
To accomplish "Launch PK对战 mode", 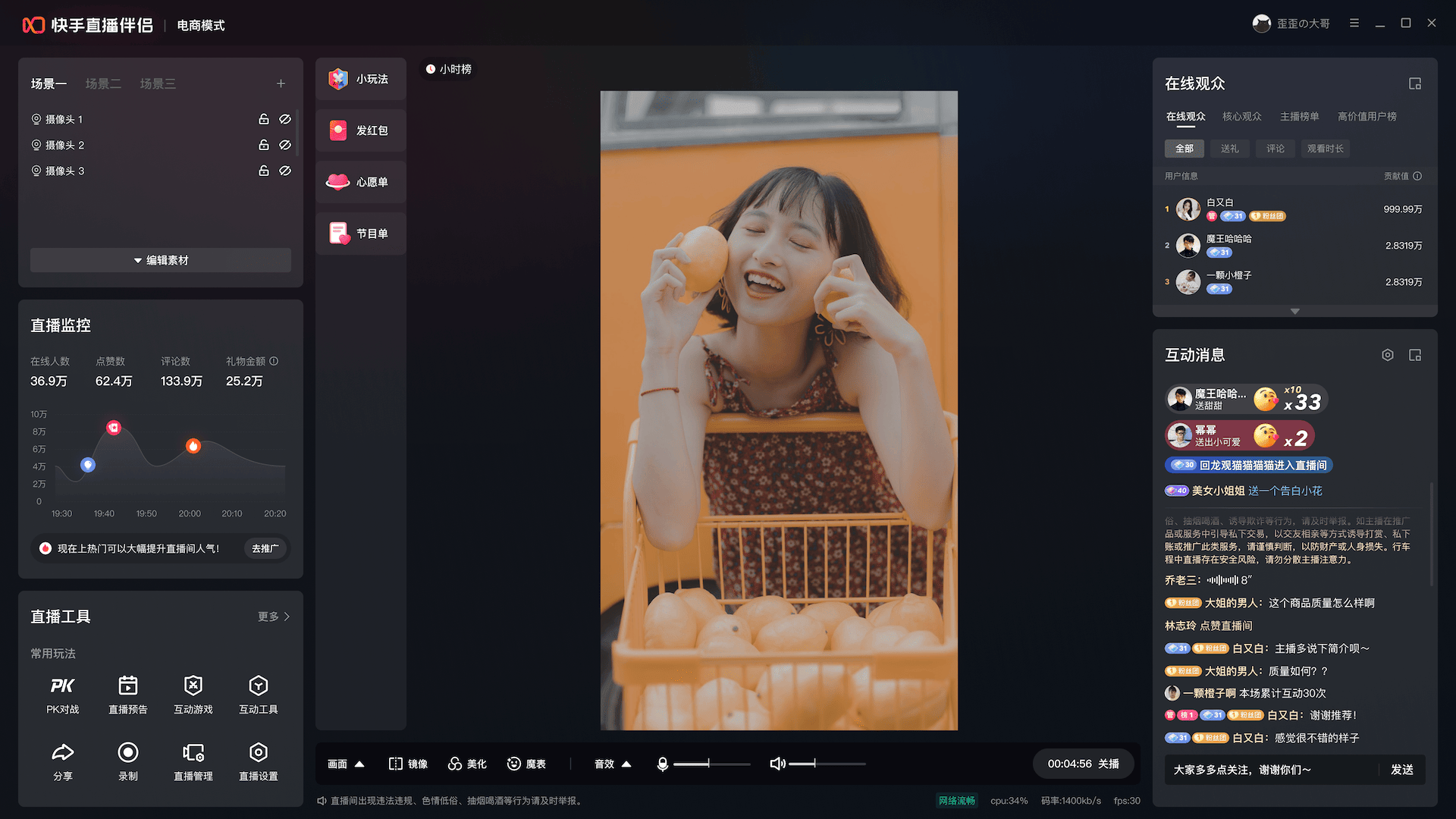I will pyautogui.click(x=63, y=693).
